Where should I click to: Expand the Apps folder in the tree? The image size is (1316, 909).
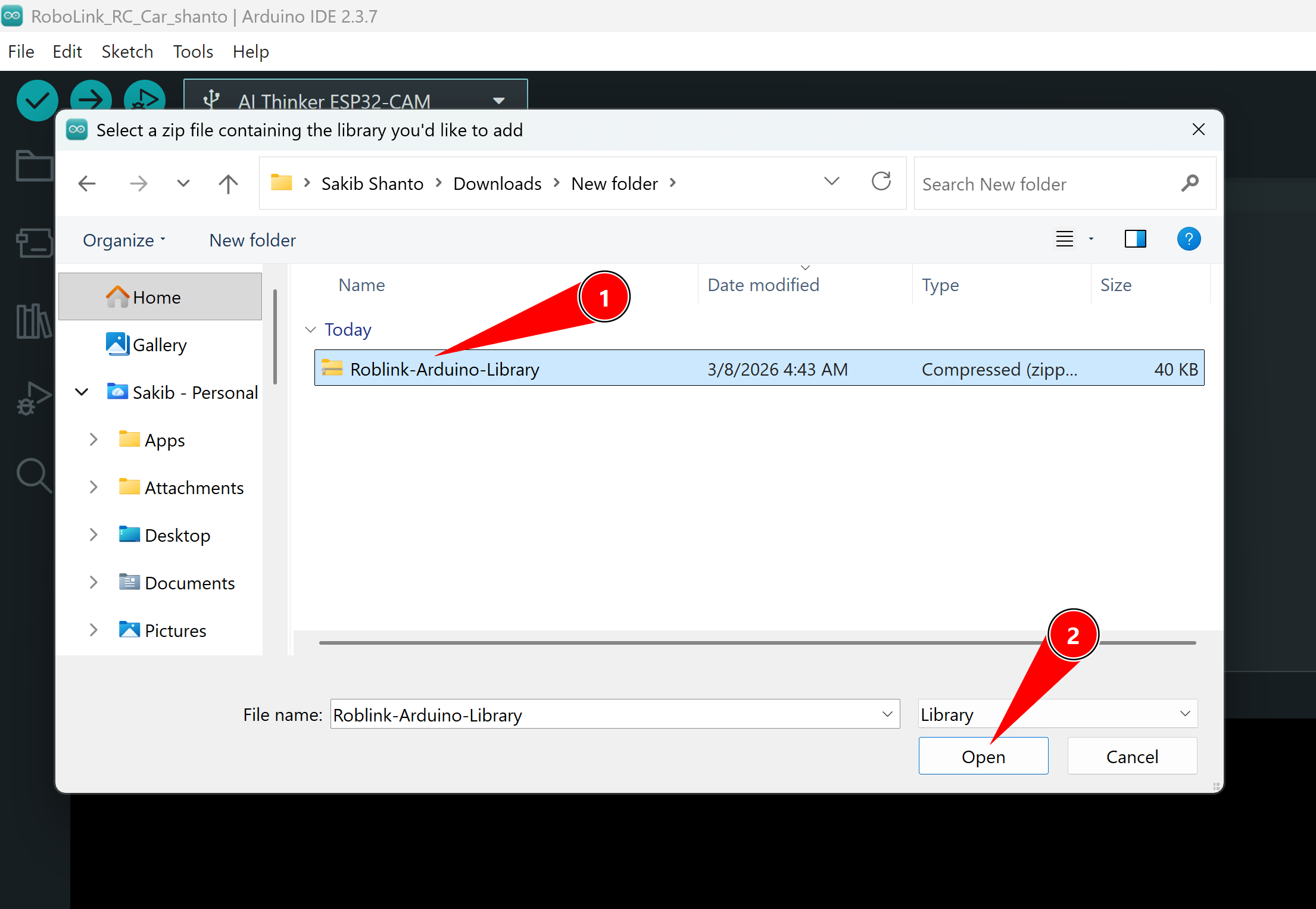(93, 439)
